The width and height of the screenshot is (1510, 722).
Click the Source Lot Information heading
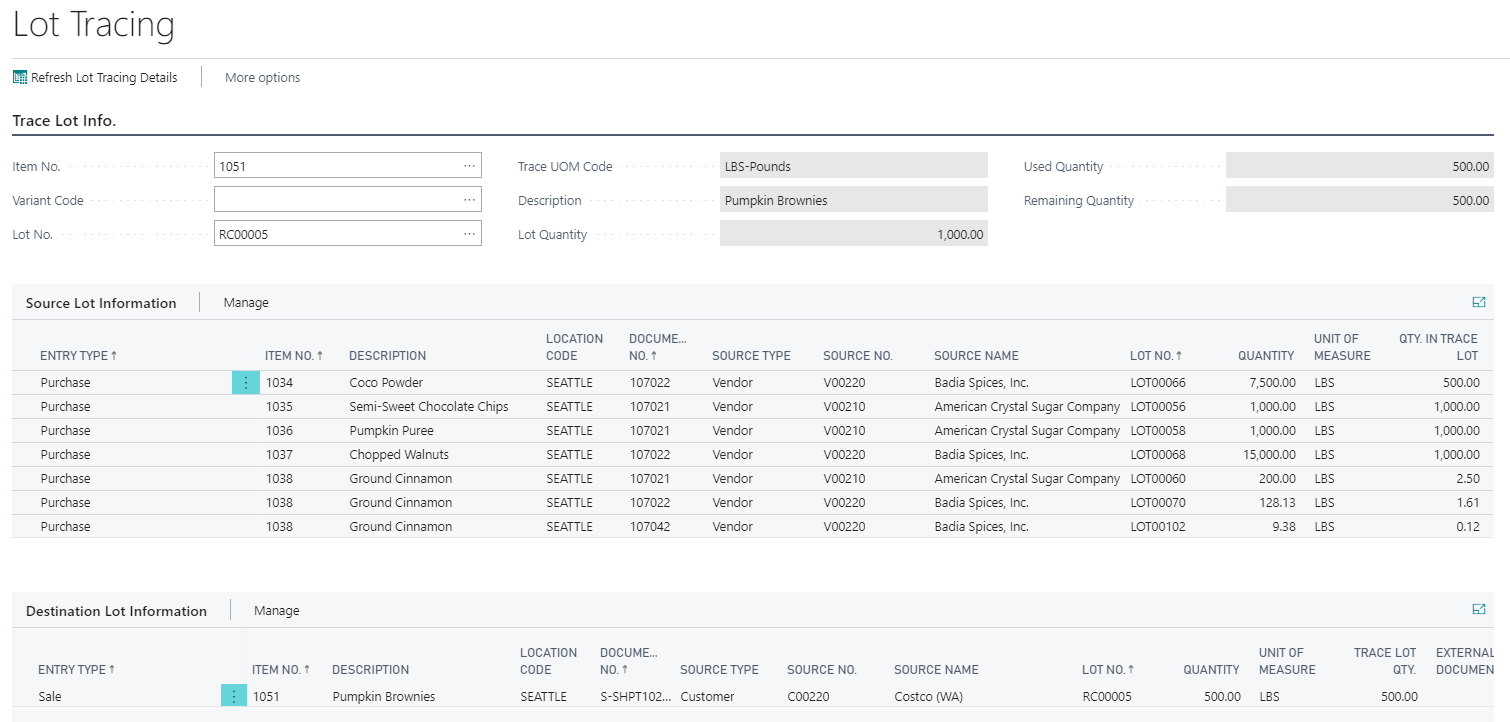point(101,303)
